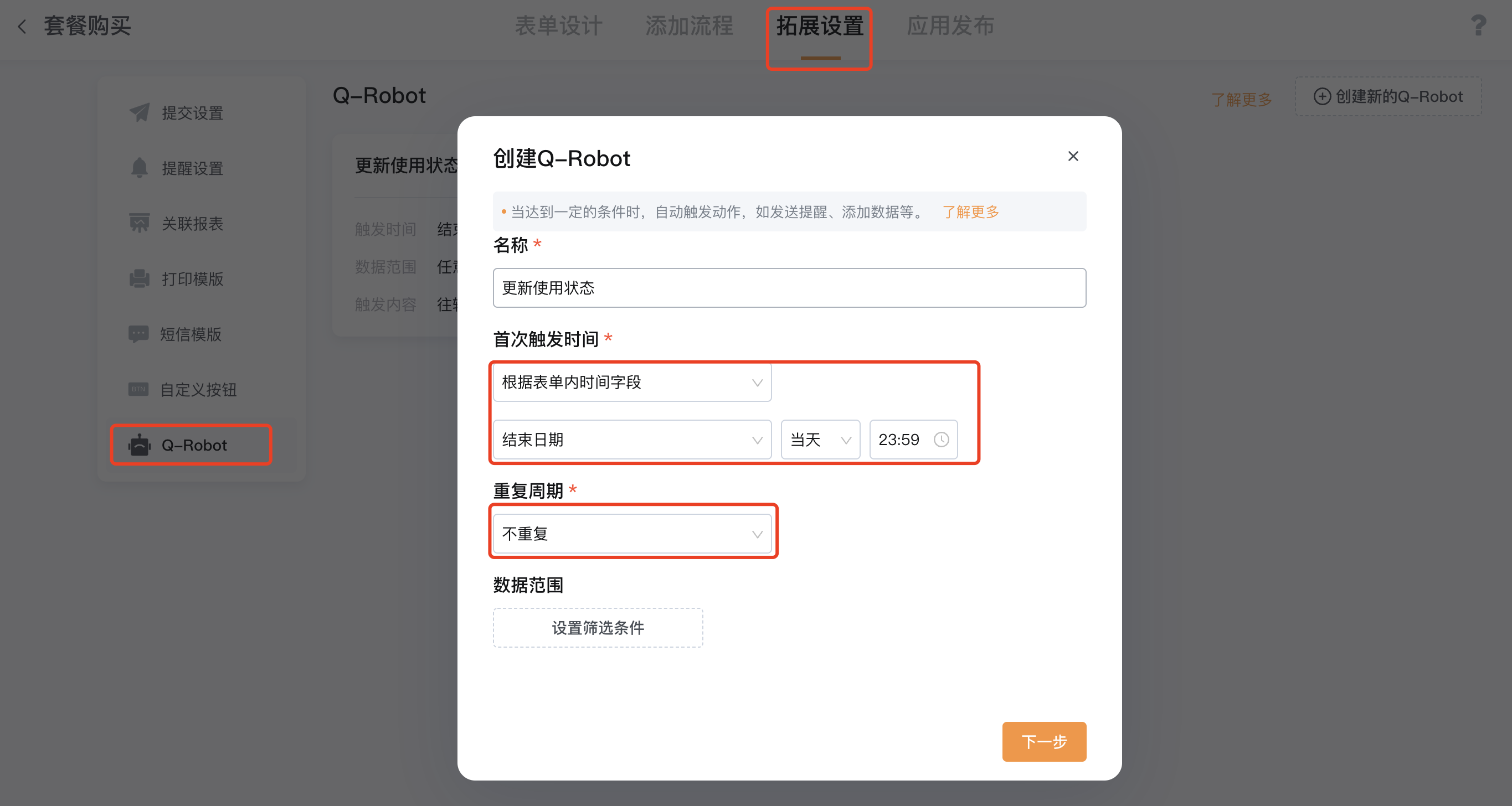This screenshot has height=806, width=1512.
Task: Click the 重复周期 label
Action: pos(528,490)
